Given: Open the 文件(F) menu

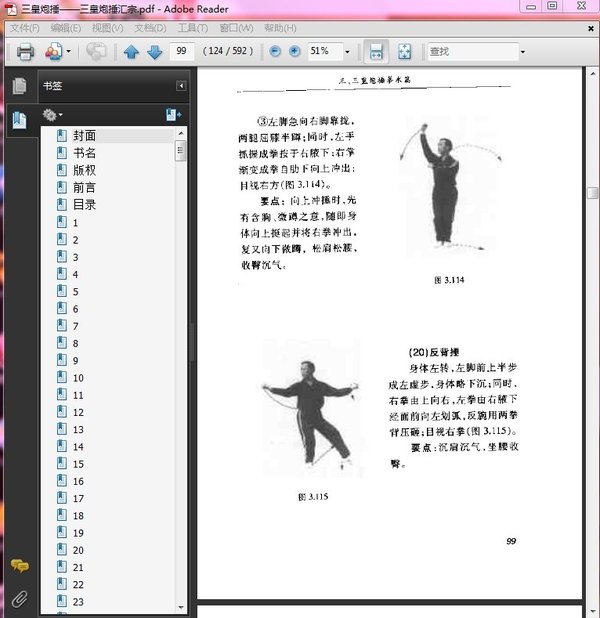Looking at the screenshot, I should click(x=23, y=28).
